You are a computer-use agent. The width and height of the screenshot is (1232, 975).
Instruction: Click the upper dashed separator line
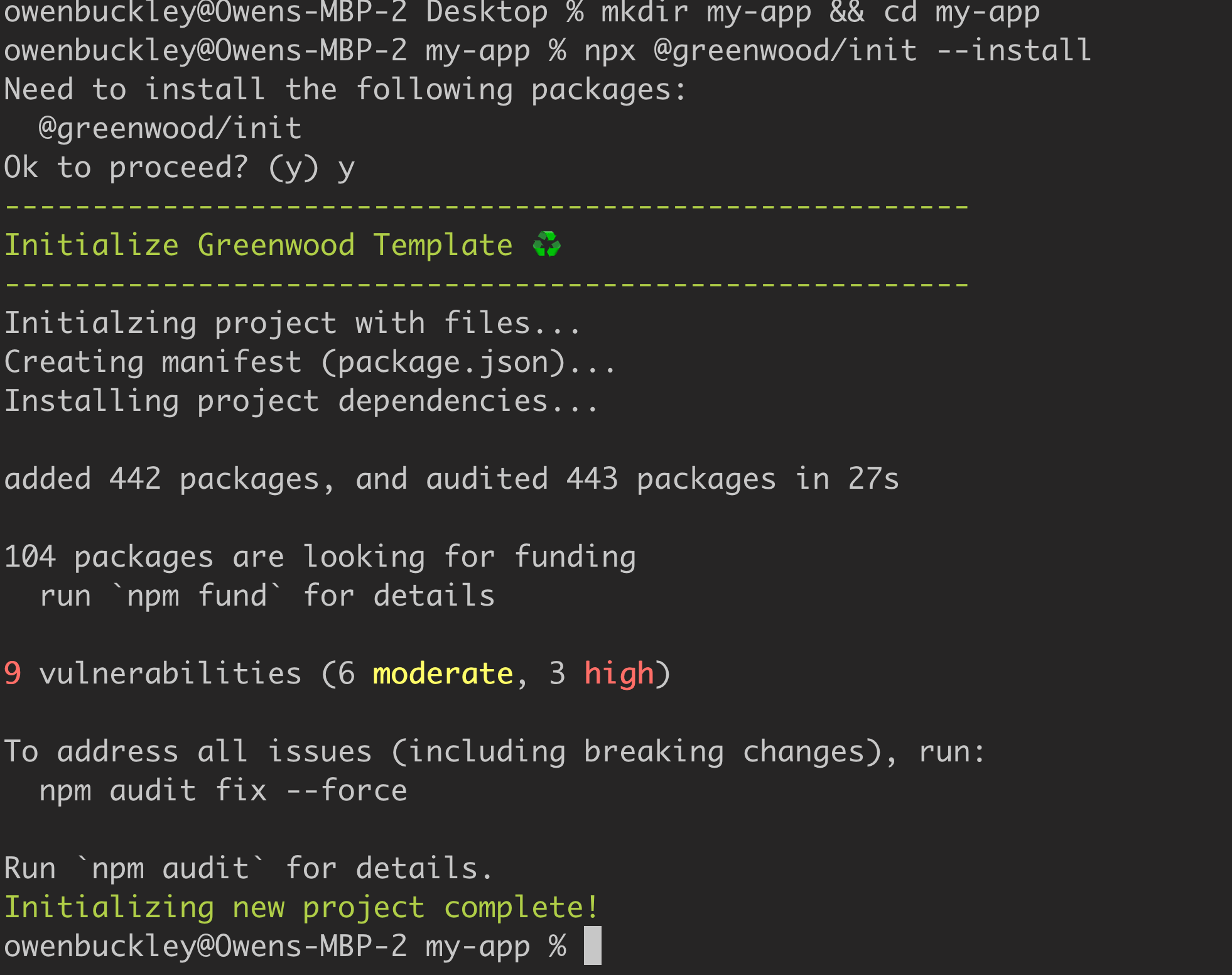[487, 206]
